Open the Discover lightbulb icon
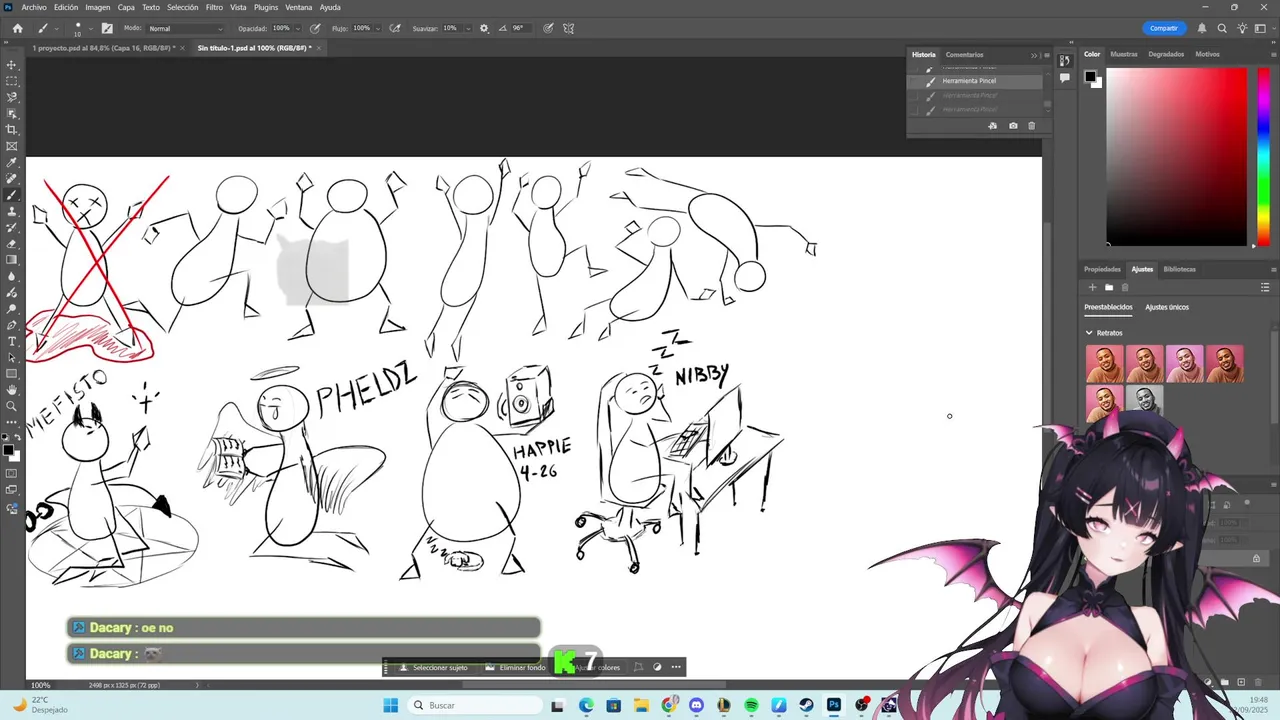Viewport: 1280px width, 720px height. tap(1241, 28)
